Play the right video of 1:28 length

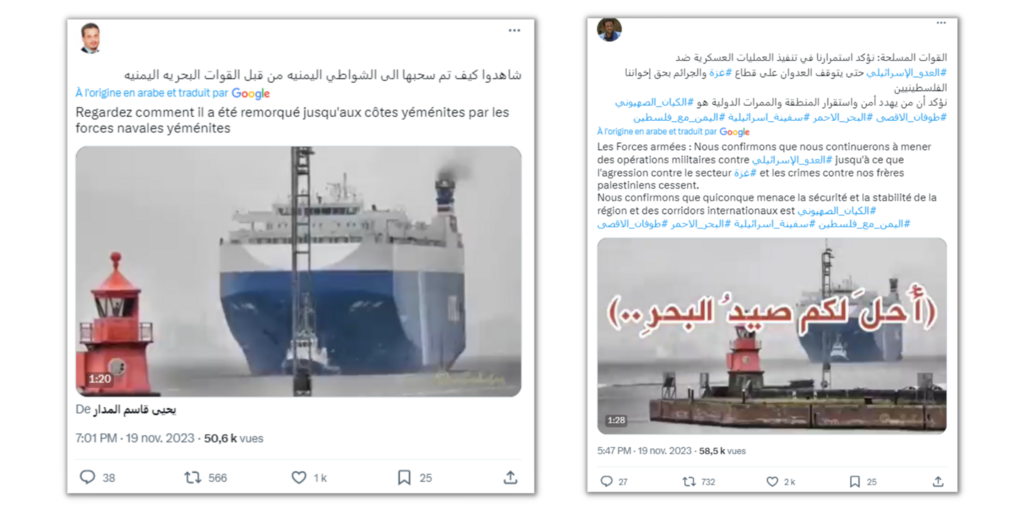click(772, 336)
